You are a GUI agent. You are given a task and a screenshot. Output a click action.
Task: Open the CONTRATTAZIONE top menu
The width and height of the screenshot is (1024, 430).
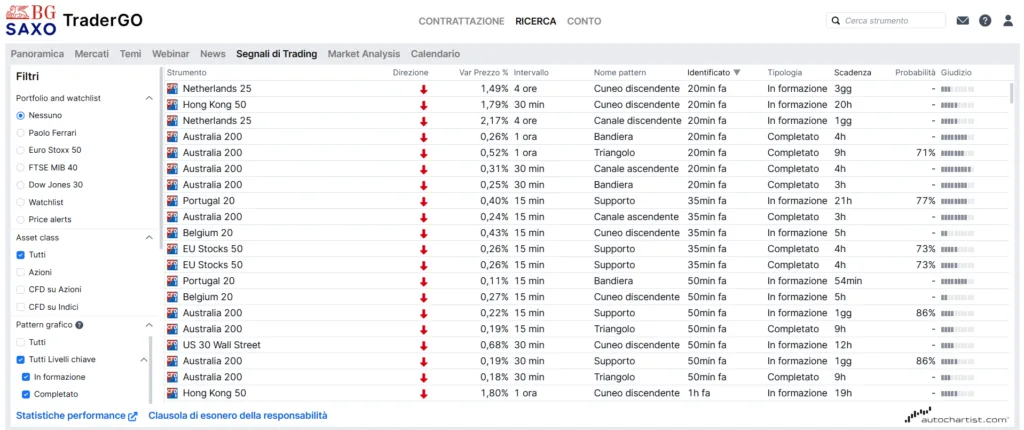tap(461, 21)
